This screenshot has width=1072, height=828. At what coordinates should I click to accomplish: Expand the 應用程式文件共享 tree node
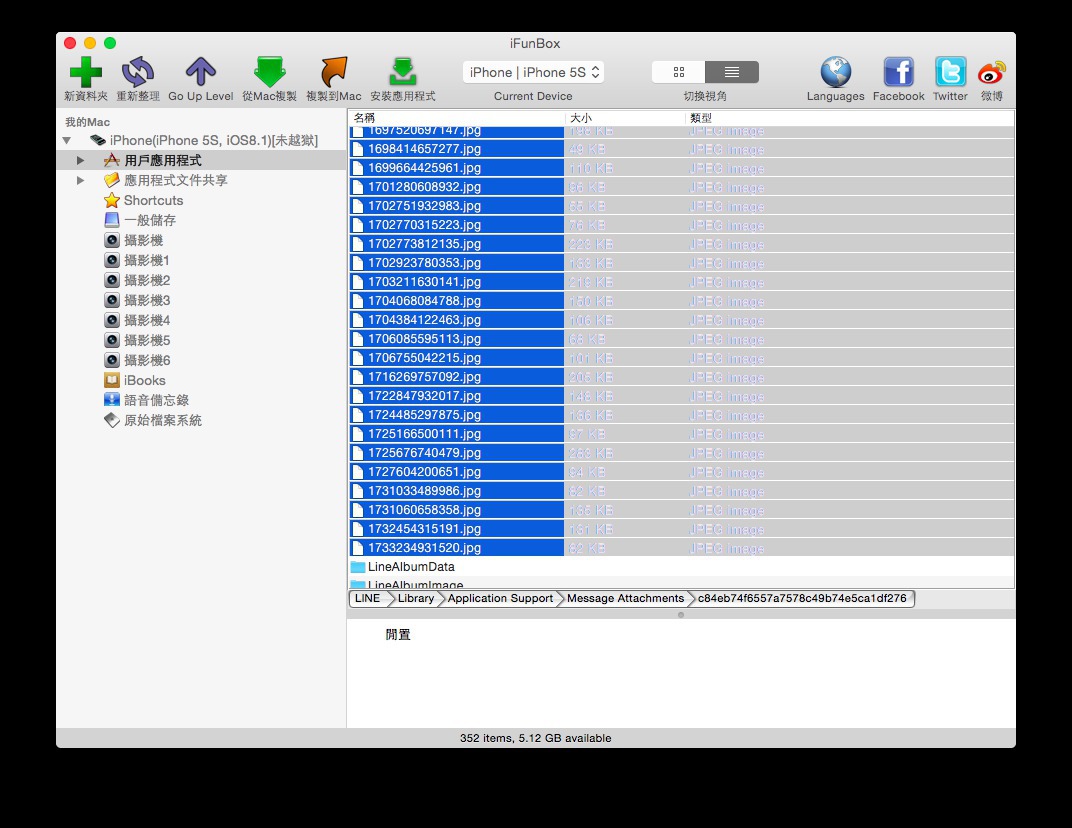(x=81, y=180)
